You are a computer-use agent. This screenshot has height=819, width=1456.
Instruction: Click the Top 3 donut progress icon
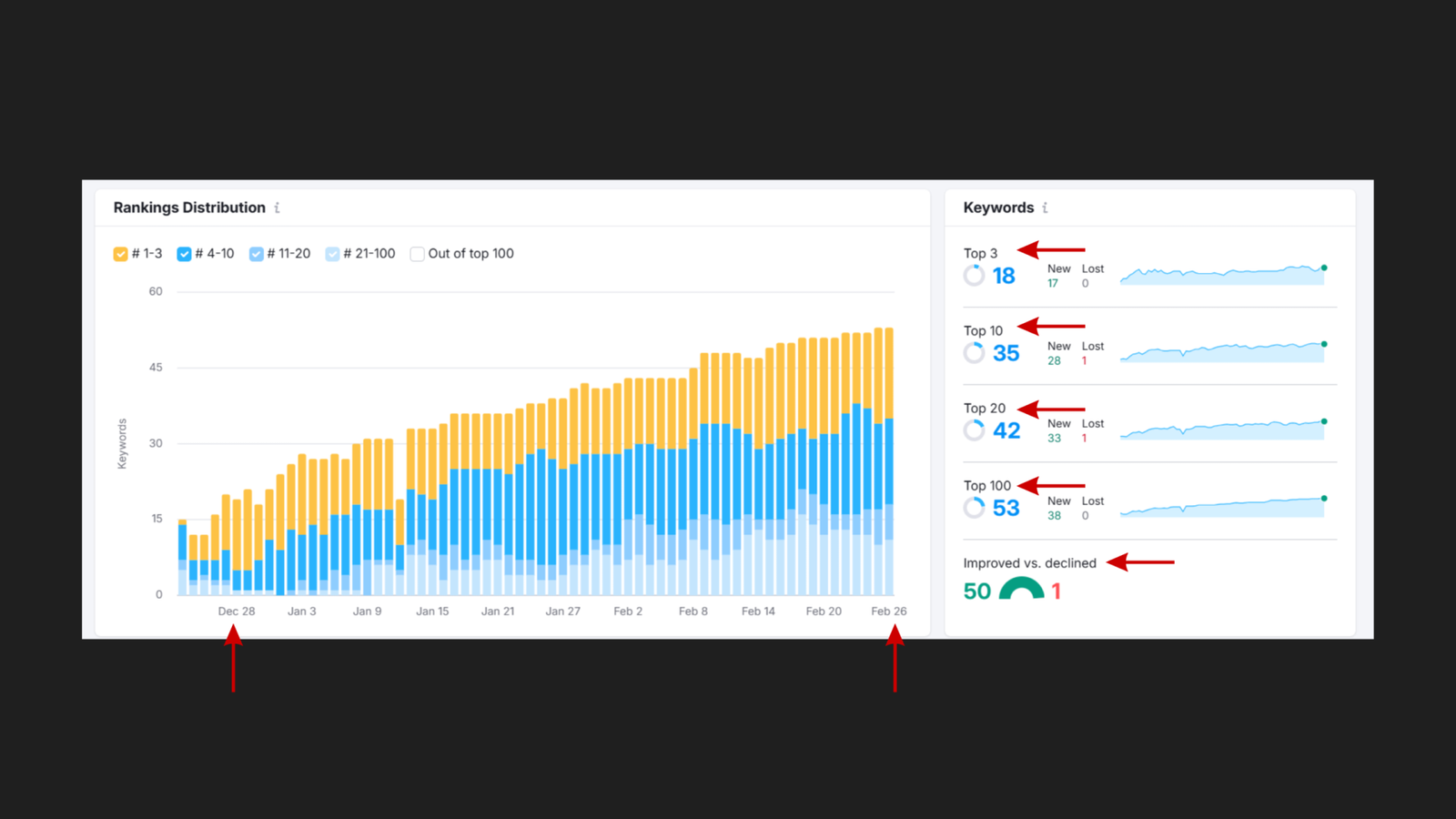pos(973,275)
